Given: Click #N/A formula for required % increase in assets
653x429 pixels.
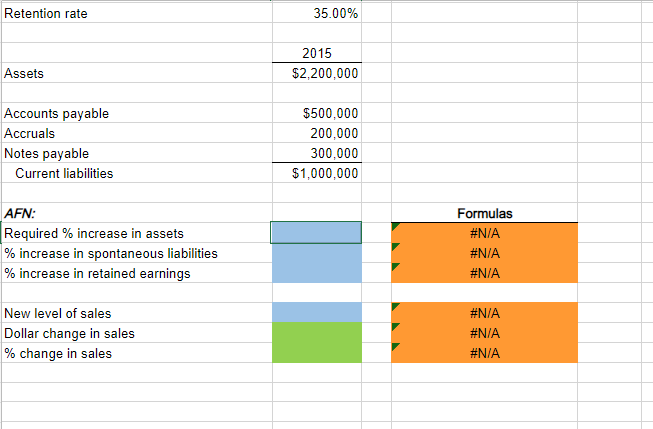Looking at the screenshot, I should (484, 233).
